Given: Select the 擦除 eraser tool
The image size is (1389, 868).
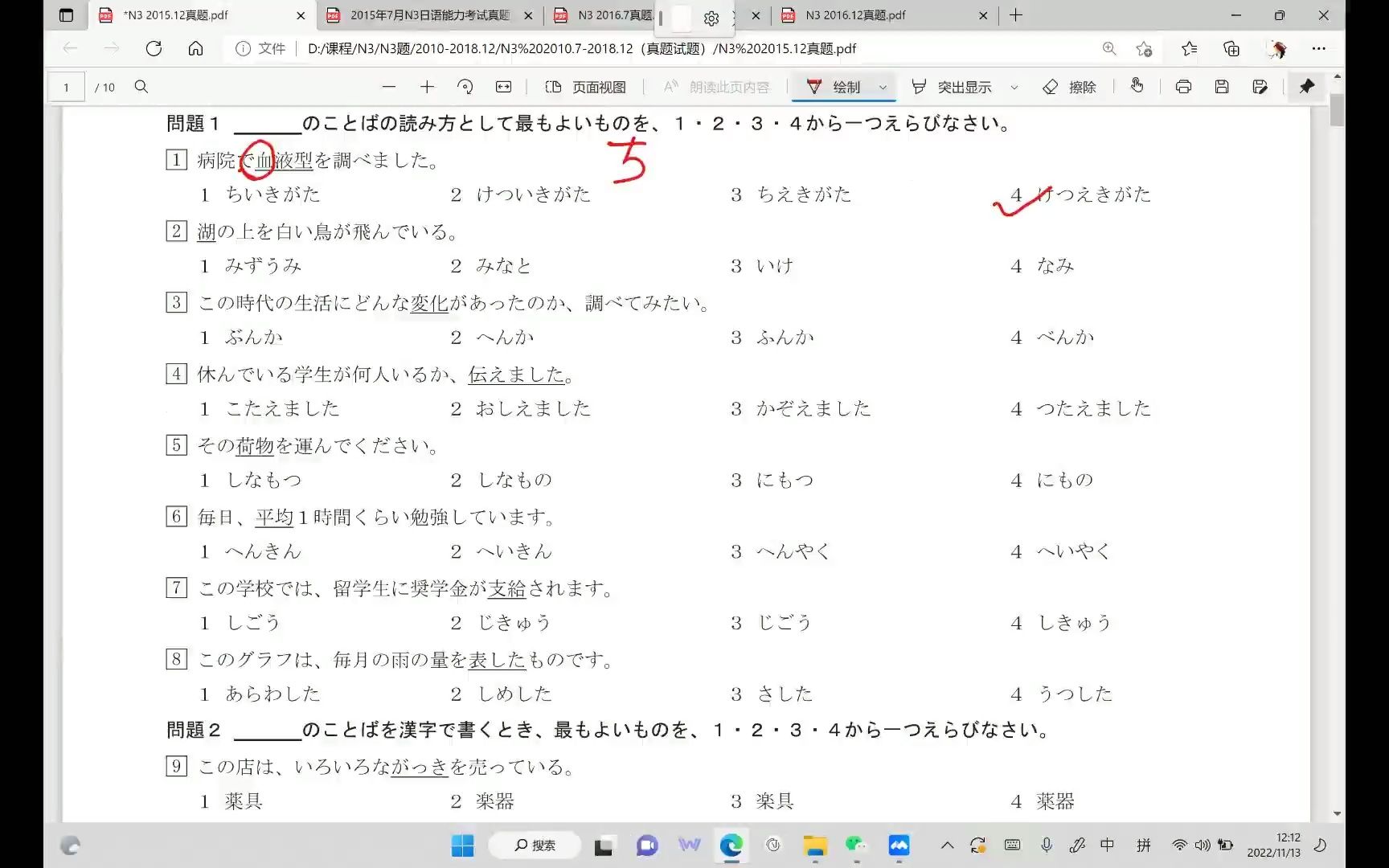Looking at the screenshot, I should (x=1069, y=87).
